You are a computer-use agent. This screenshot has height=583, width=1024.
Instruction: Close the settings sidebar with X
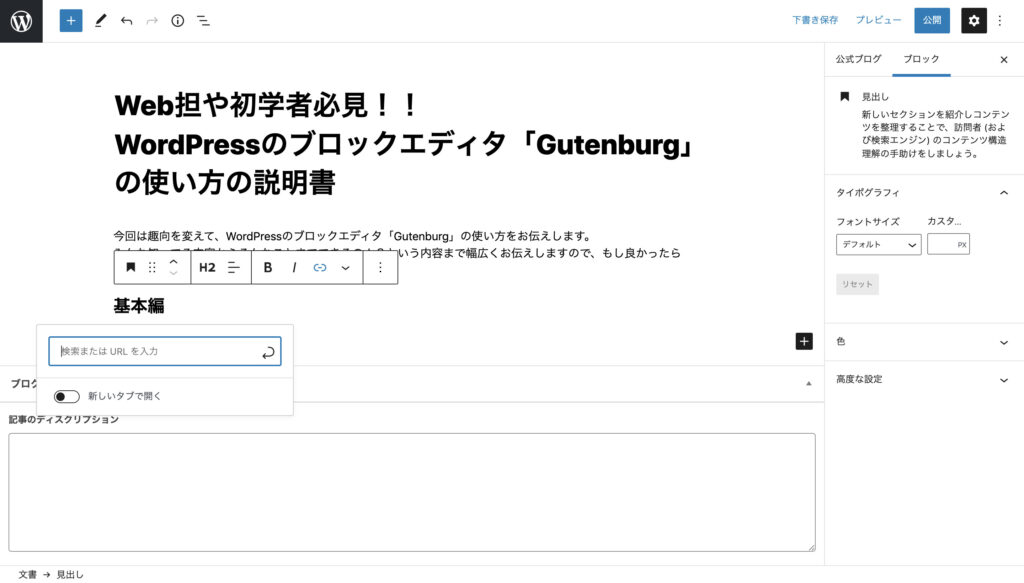point(1004,59)
